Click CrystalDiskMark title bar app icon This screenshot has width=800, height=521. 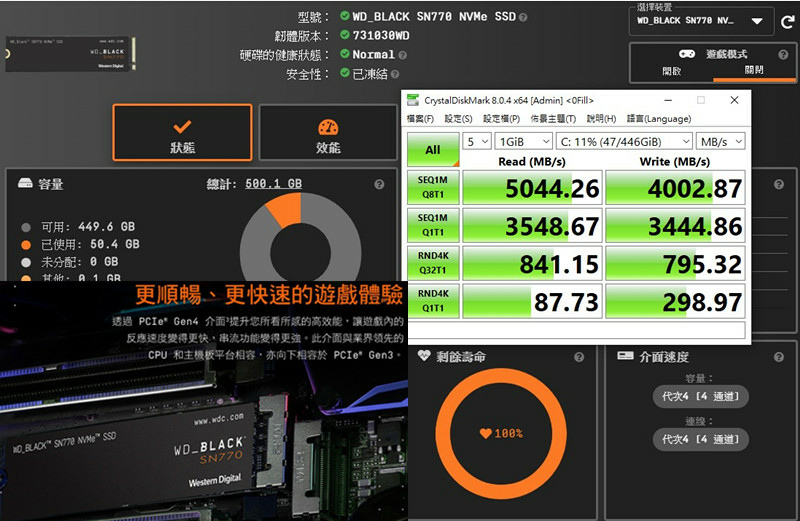pos(413,100)
